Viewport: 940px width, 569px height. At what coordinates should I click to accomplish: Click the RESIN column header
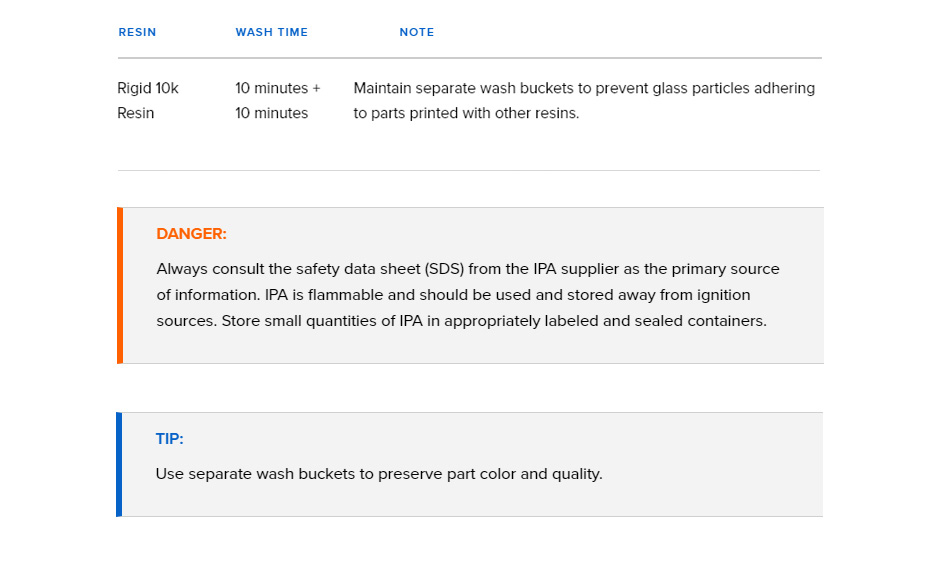pyautogui.click(x=137, y=32)
